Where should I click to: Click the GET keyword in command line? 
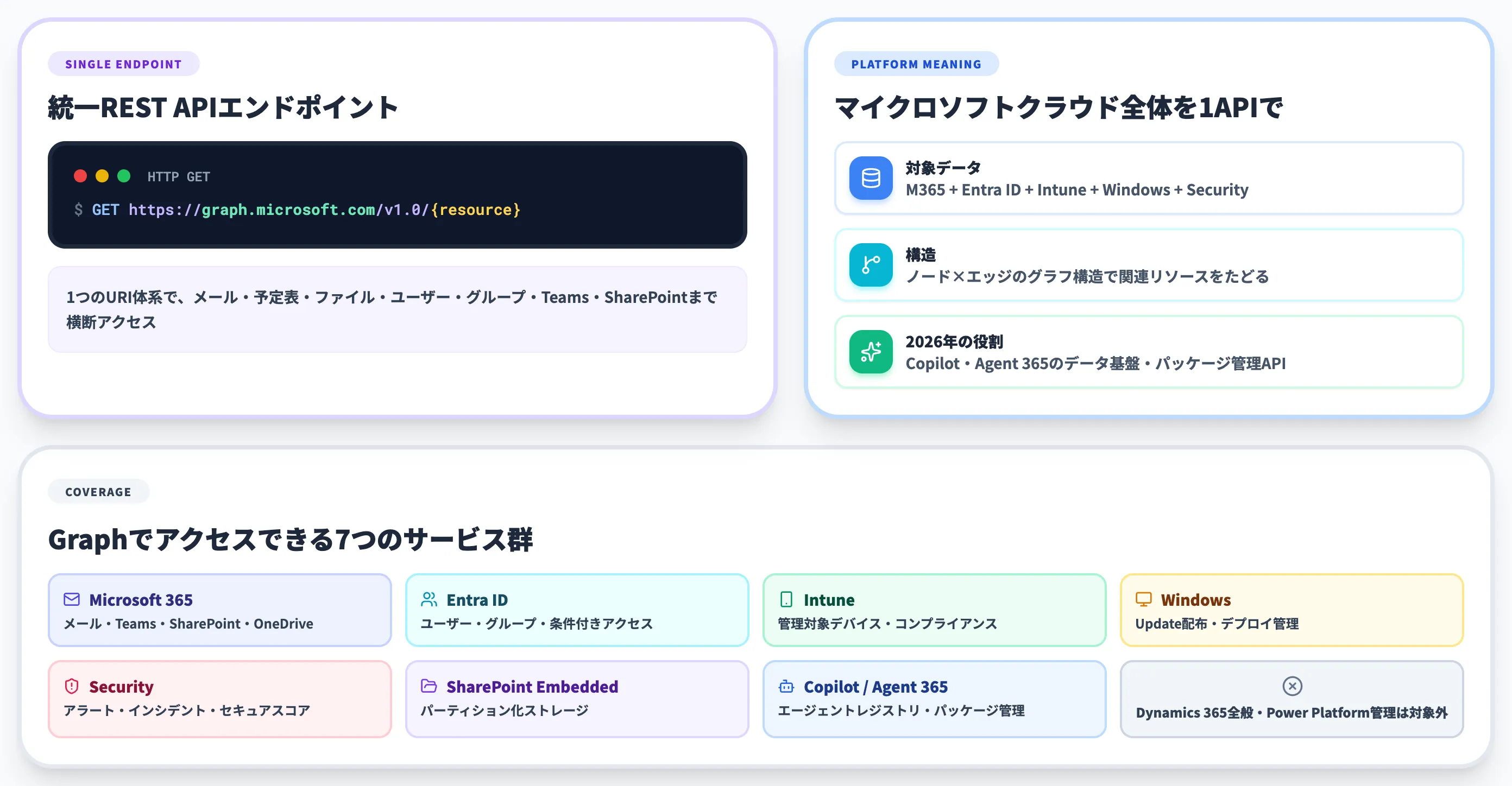pyautogui.click(x=106, y=210)
